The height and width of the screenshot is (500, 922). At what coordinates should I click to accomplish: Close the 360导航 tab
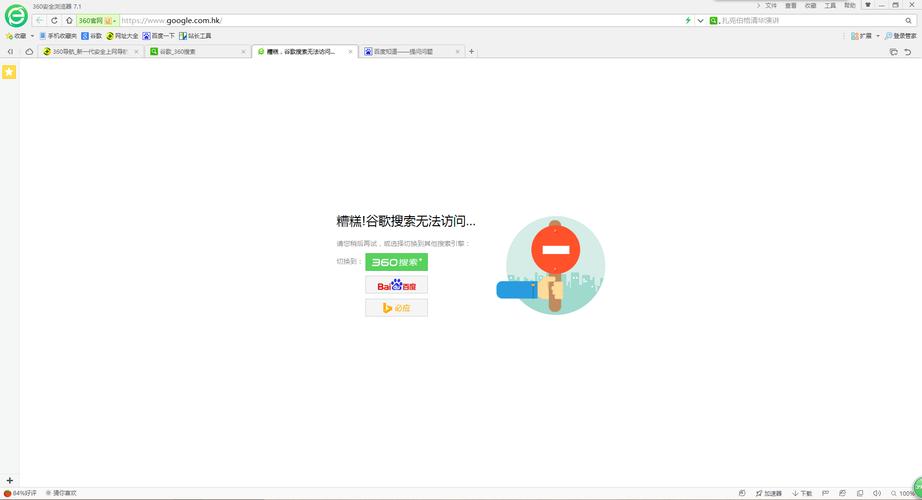pyautogui.click(x=136, y=52)
